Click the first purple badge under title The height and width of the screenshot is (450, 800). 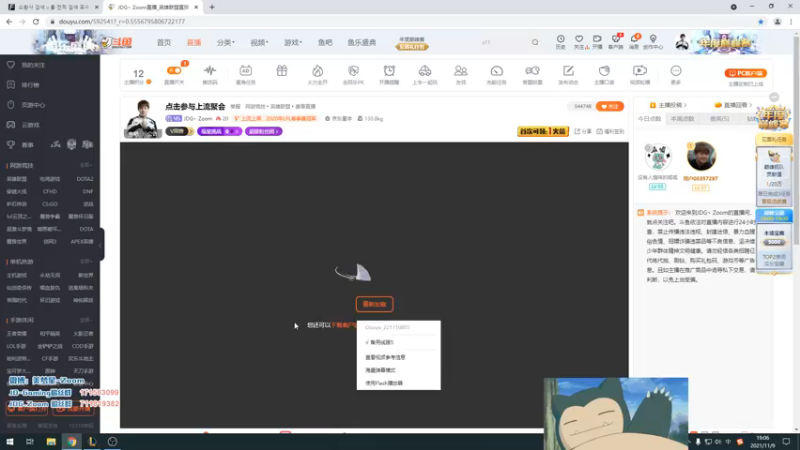pos(219,131)
